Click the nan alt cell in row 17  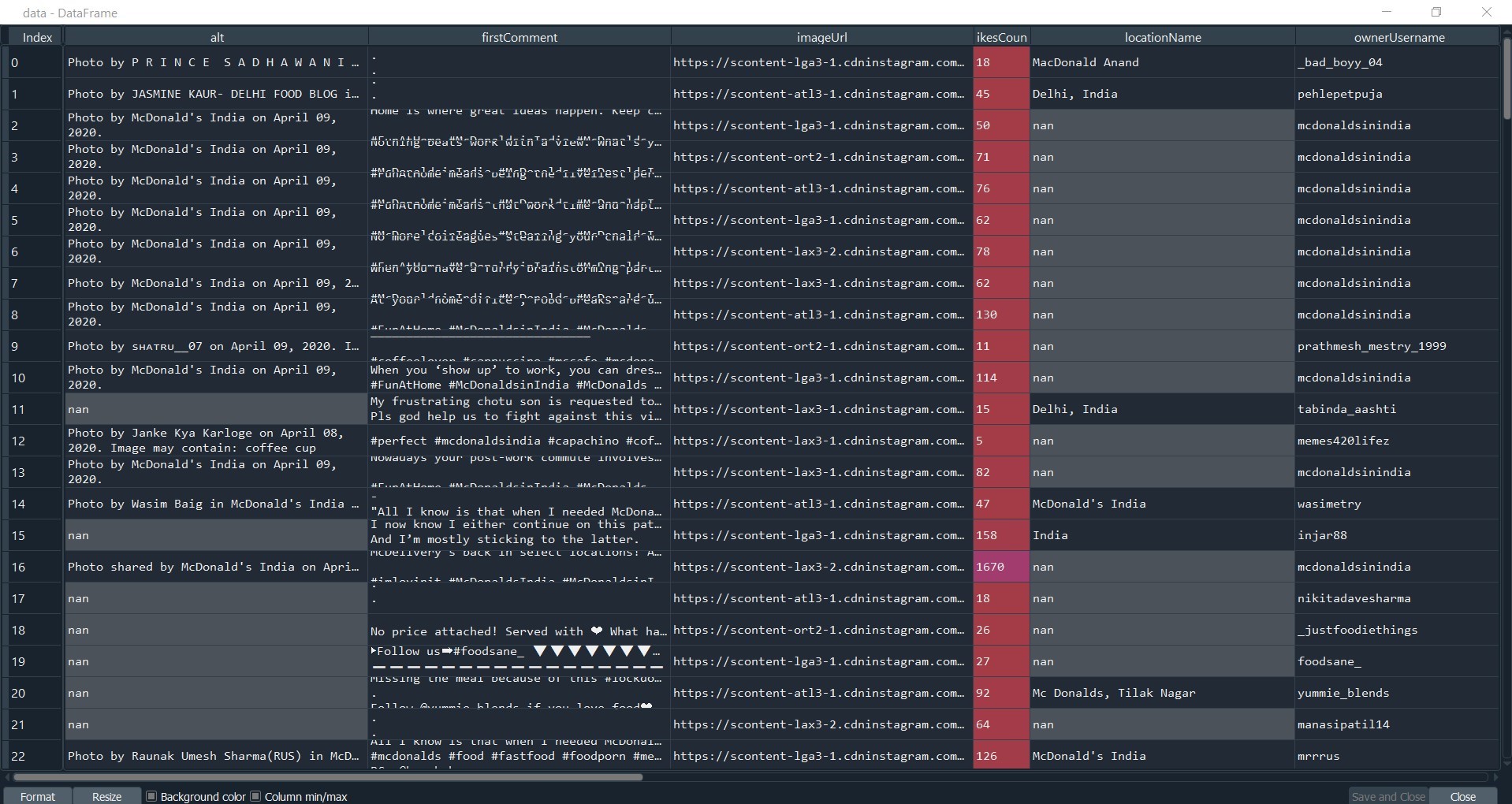click(217, 598)
